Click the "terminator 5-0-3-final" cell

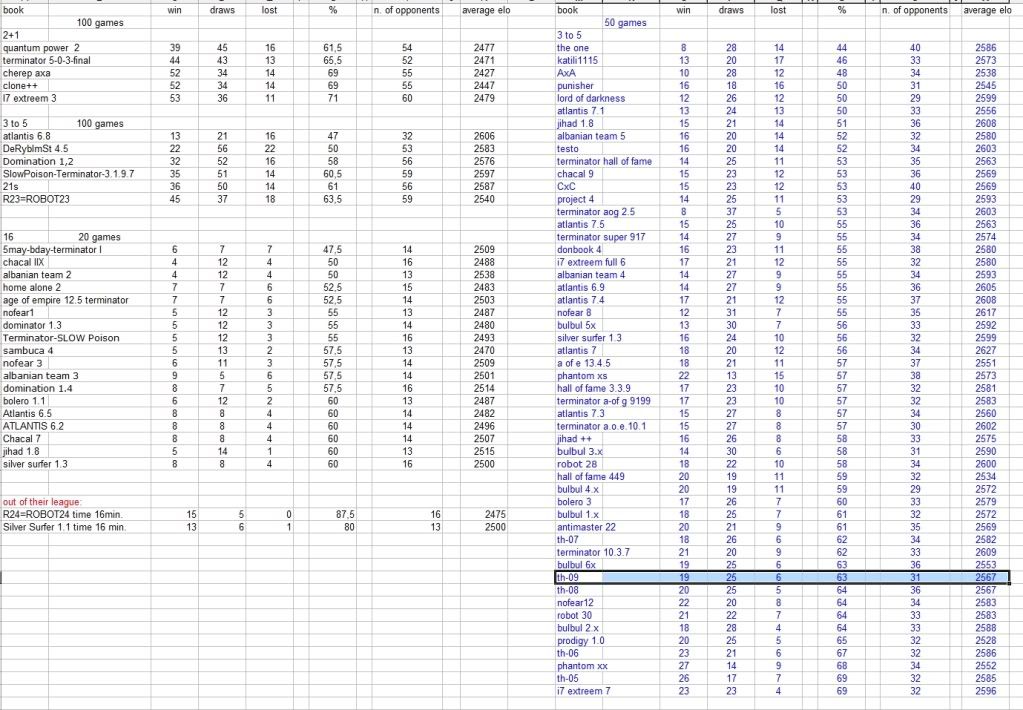pyautogui.click(x=46, y=60)
